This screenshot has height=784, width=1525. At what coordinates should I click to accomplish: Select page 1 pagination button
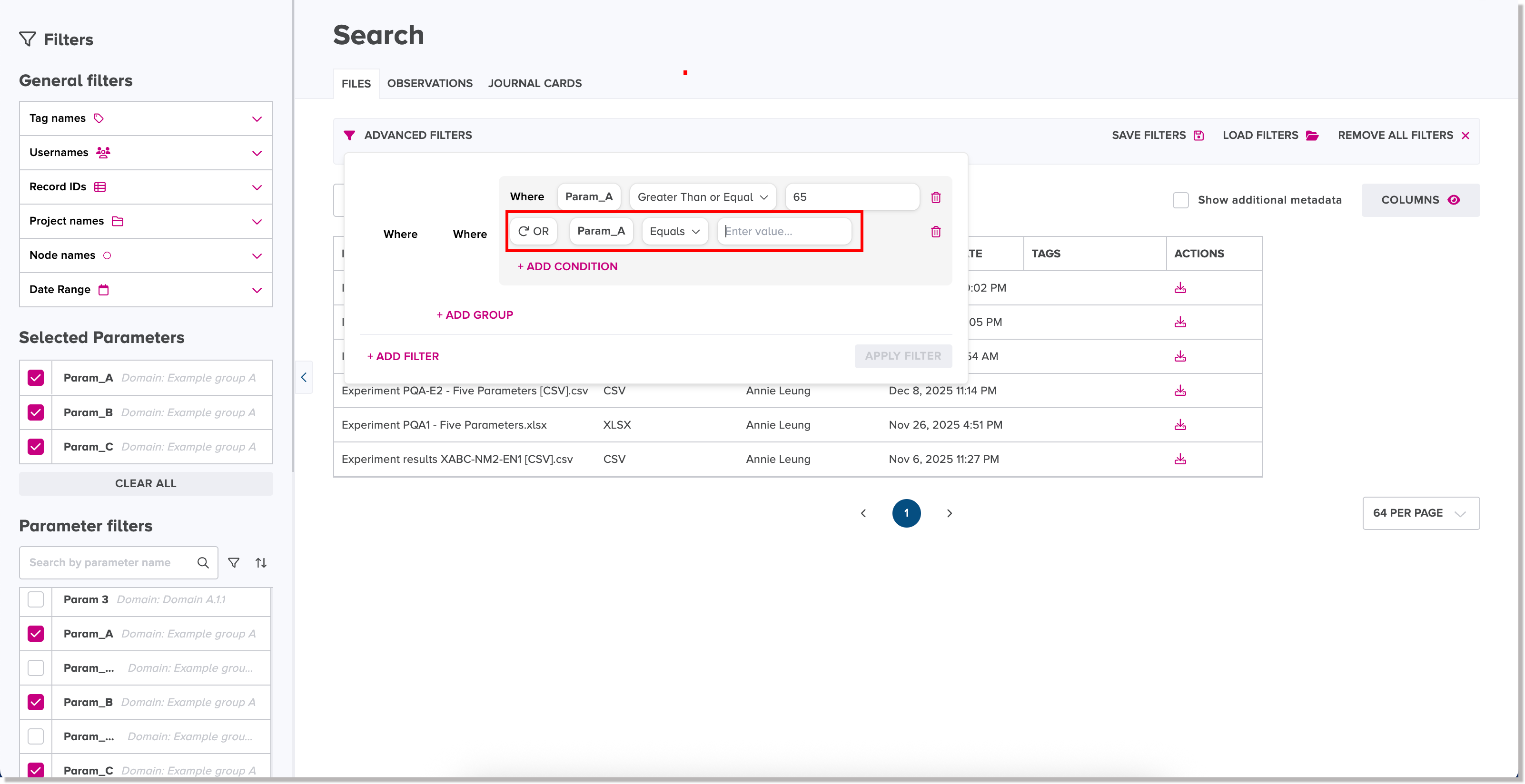pos(906,513)
